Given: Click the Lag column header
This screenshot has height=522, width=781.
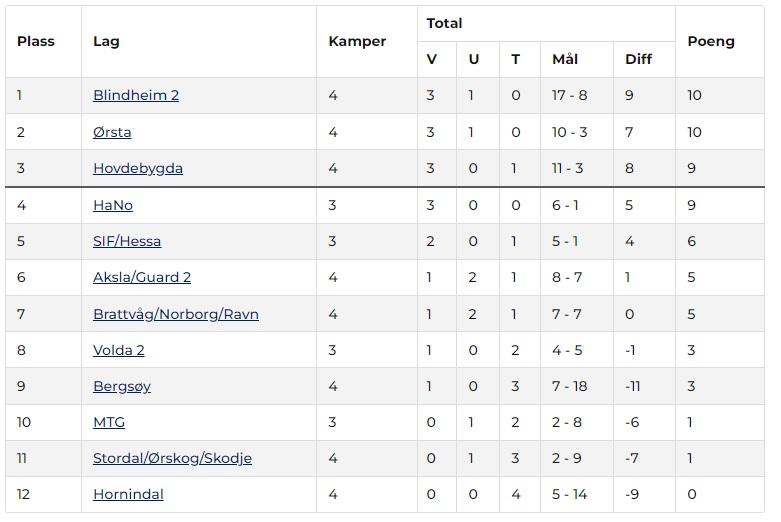Looking at the screenshot, I should click(x=106, y=41).
